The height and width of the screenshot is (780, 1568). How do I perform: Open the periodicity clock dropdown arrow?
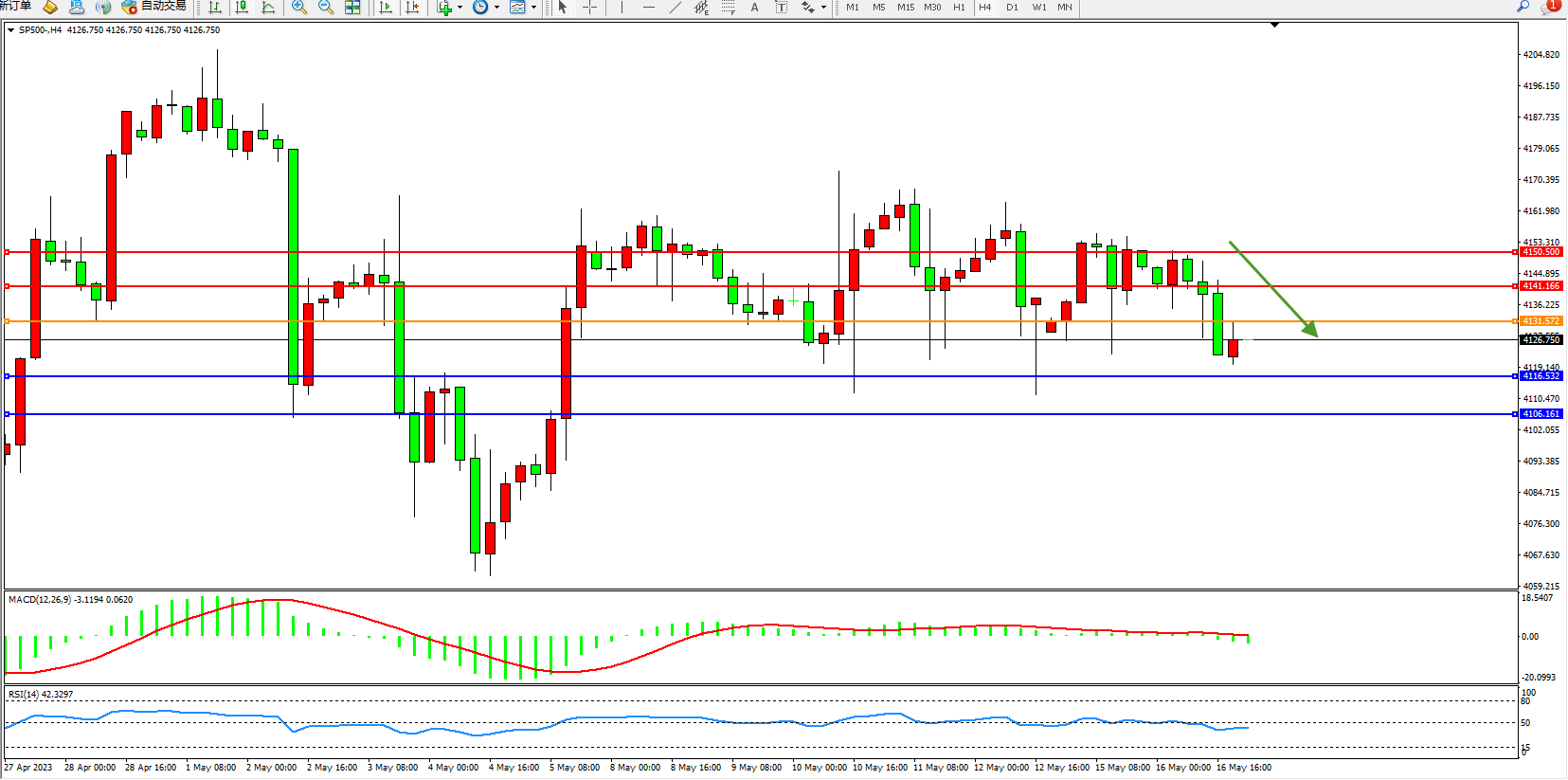(x=496, y=8)
